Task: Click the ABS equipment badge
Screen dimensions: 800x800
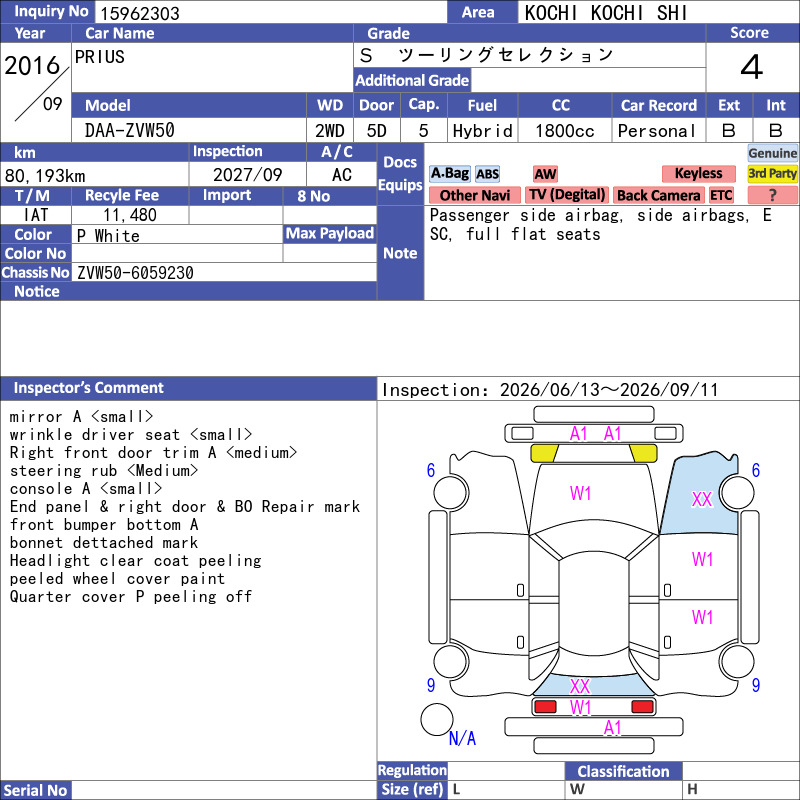Action: (x=487, y=174)
